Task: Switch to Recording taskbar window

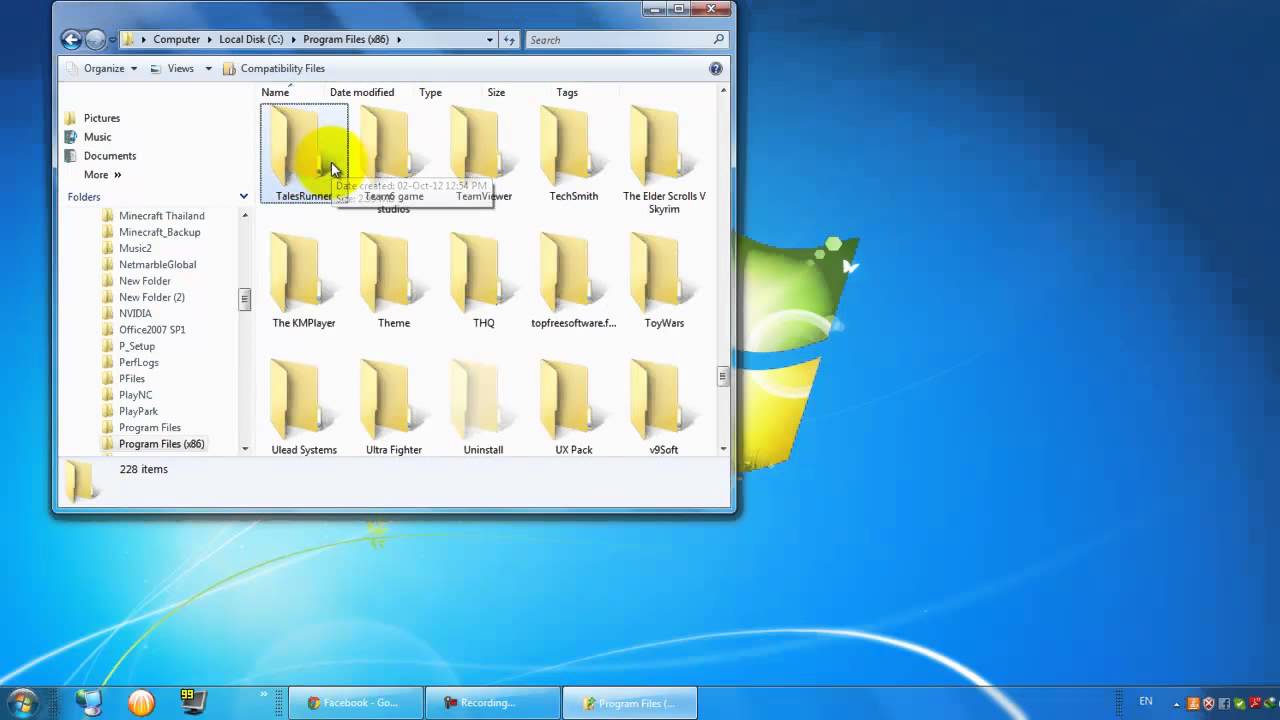Action: click(492, 703)
